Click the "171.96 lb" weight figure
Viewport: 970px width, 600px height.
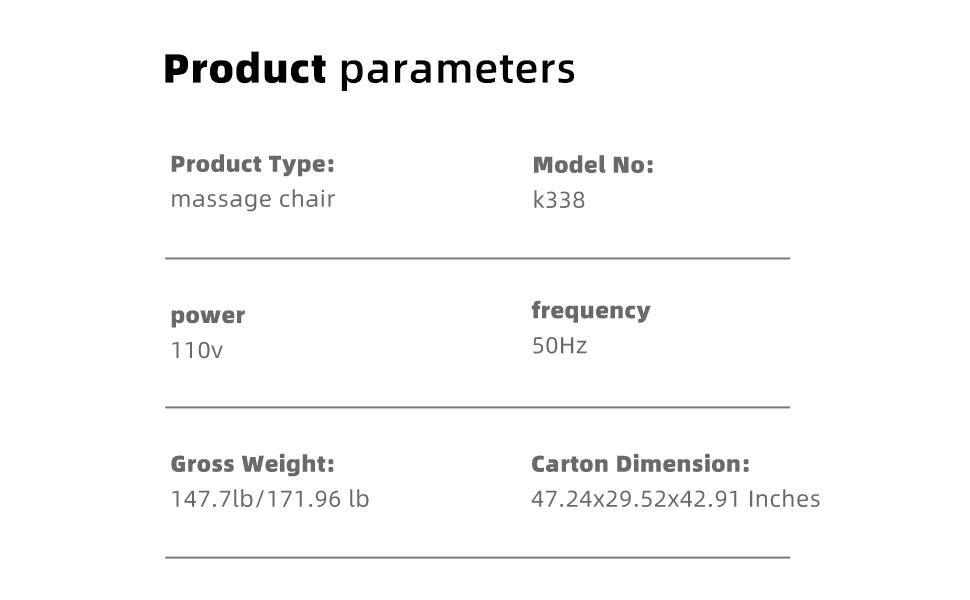point(315,499)
